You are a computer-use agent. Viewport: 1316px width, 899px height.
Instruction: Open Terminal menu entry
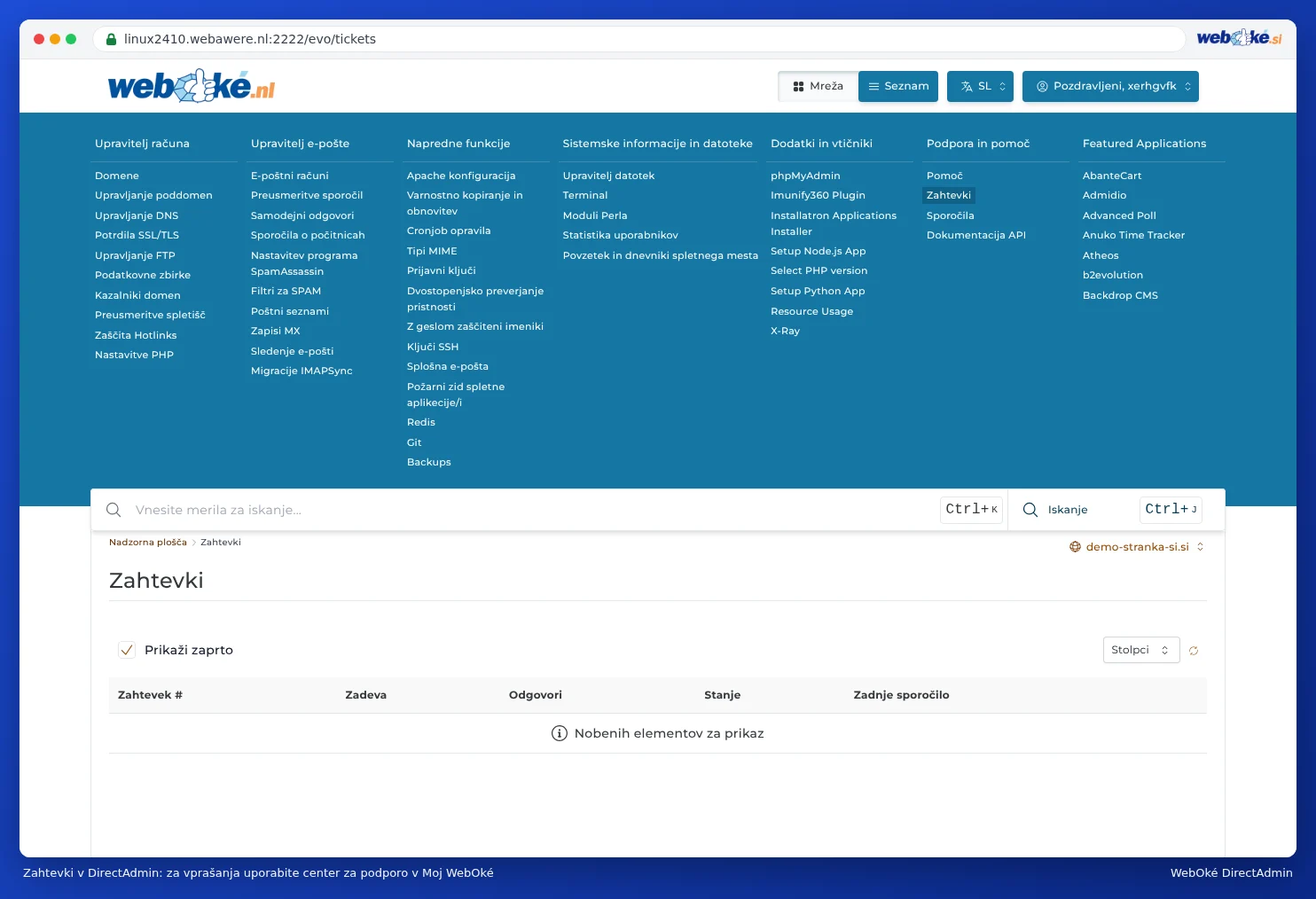pos(585,195)
